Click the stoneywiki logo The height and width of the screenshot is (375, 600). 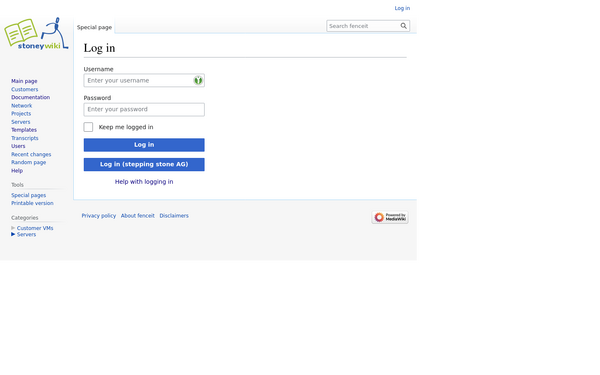coord(36,34)
